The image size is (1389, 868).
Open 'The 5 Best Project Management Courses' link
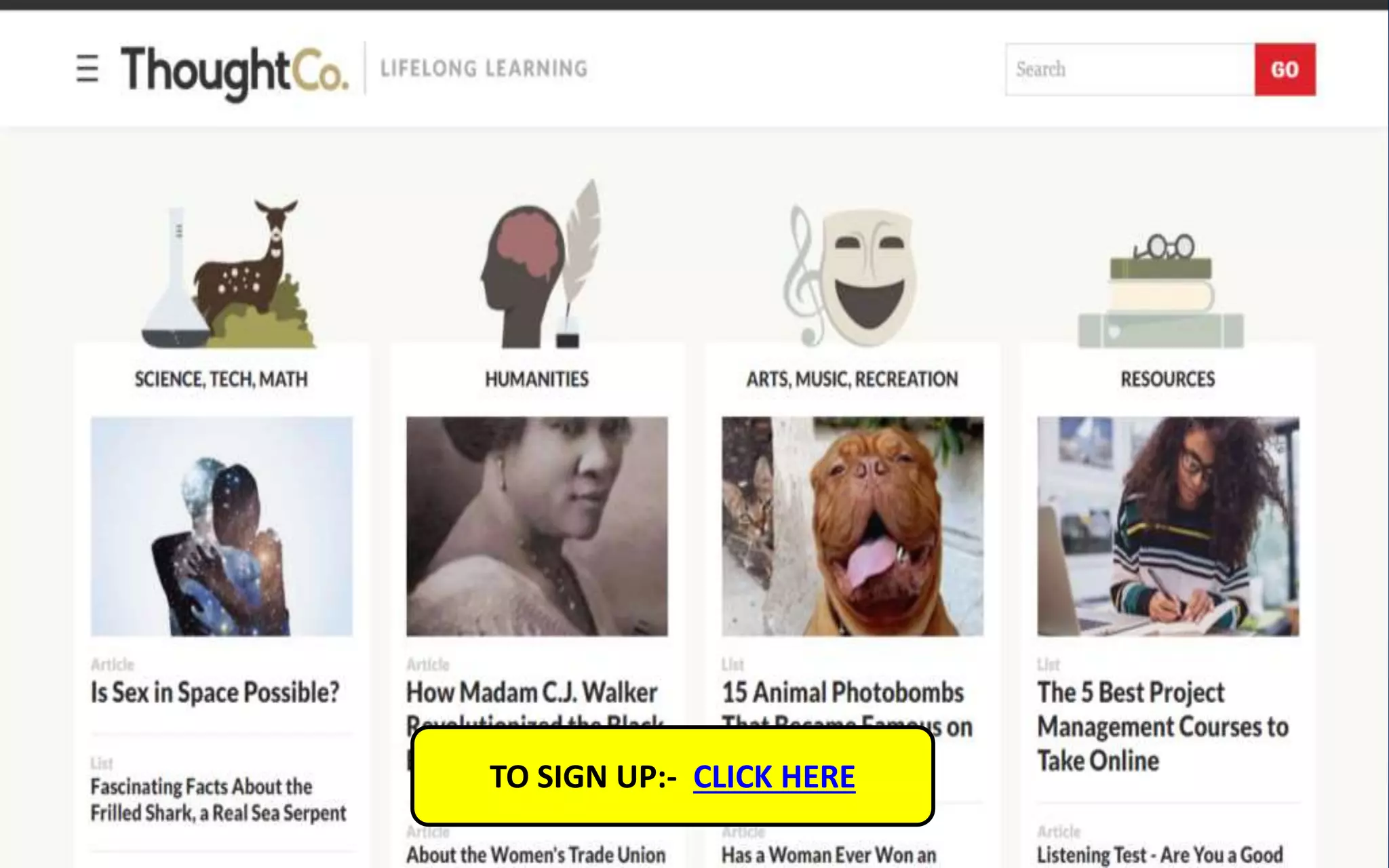(x=1163, y=726)
